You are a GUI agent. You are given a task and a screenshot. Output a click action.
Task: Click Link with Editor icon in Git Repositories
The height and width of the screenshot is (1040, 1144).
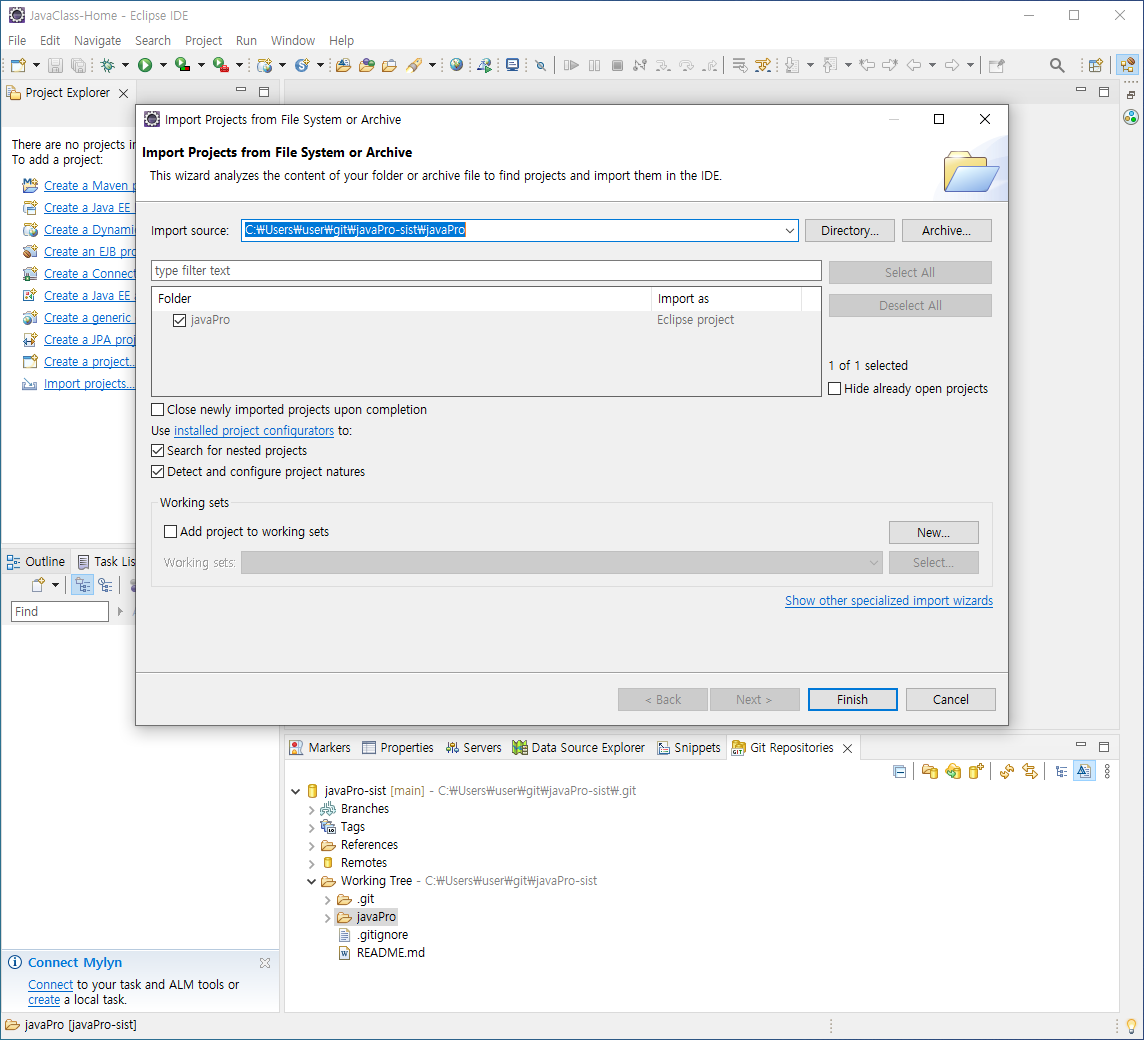(x=1030, y=771)
